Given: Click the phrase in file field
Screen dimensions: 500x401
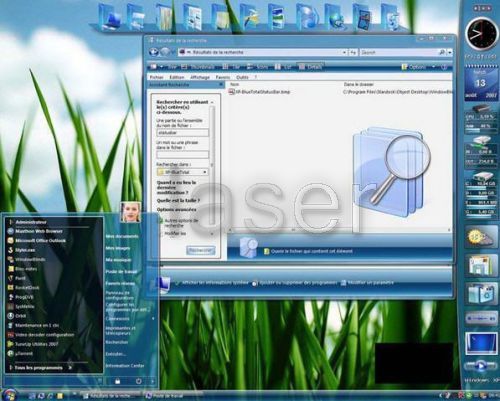Looking at the screenshot, I should click(183, 155).
